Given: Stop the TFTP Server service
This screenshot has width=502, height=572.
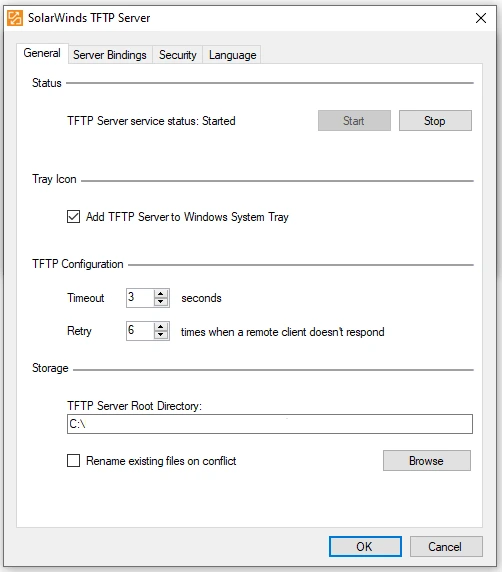Looking at the screenshot, I should tap(435, 120).
